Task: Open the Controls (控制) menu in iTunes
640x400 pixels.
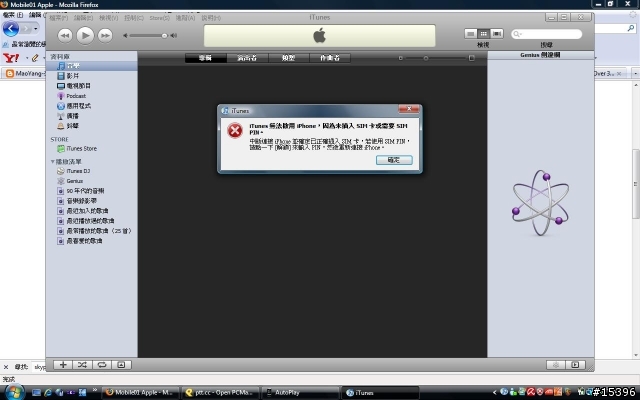Action: click(x=134, y=18)
